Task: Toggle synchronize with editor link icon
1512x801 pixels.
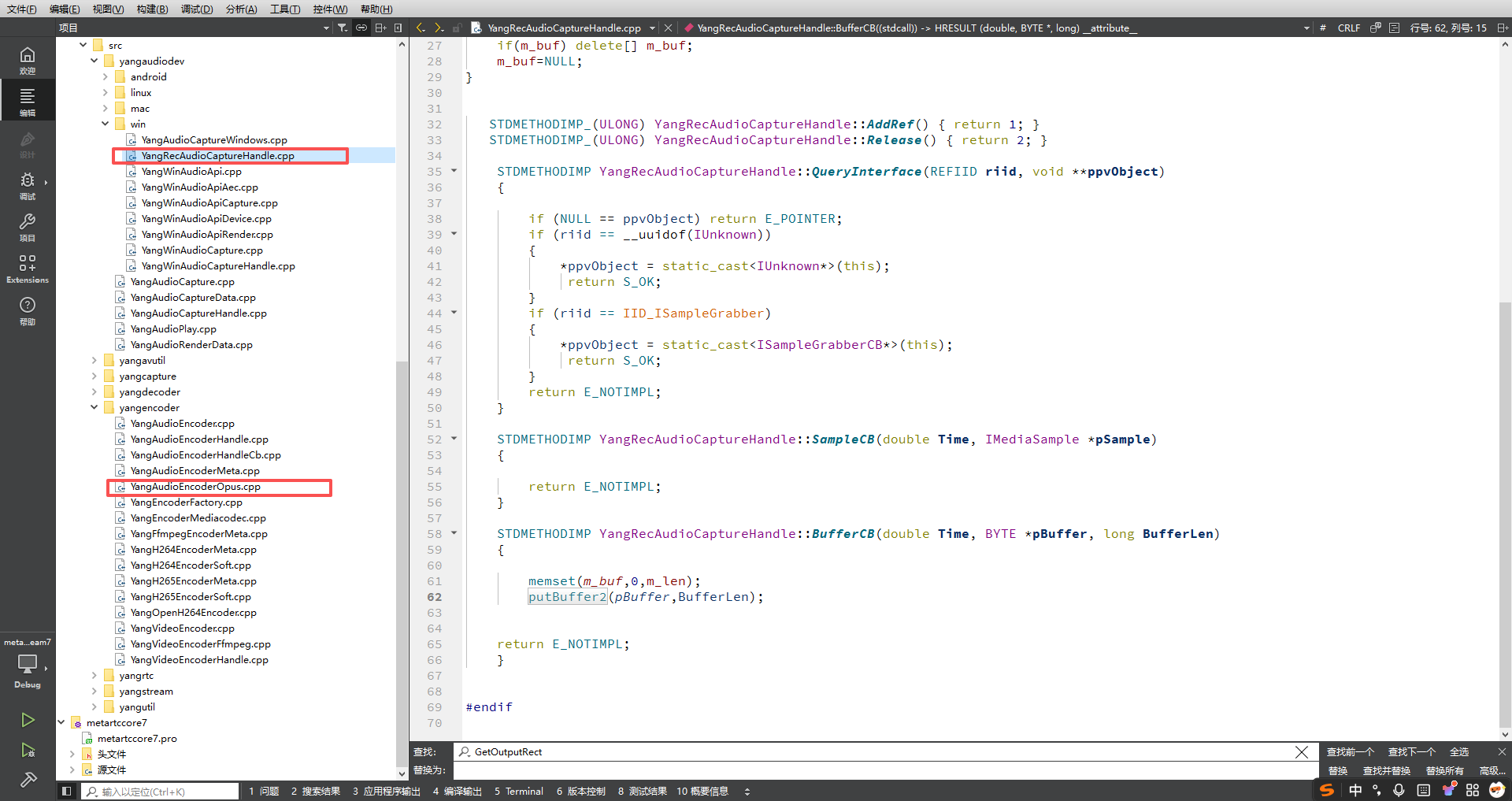Action: click(361, 28)
